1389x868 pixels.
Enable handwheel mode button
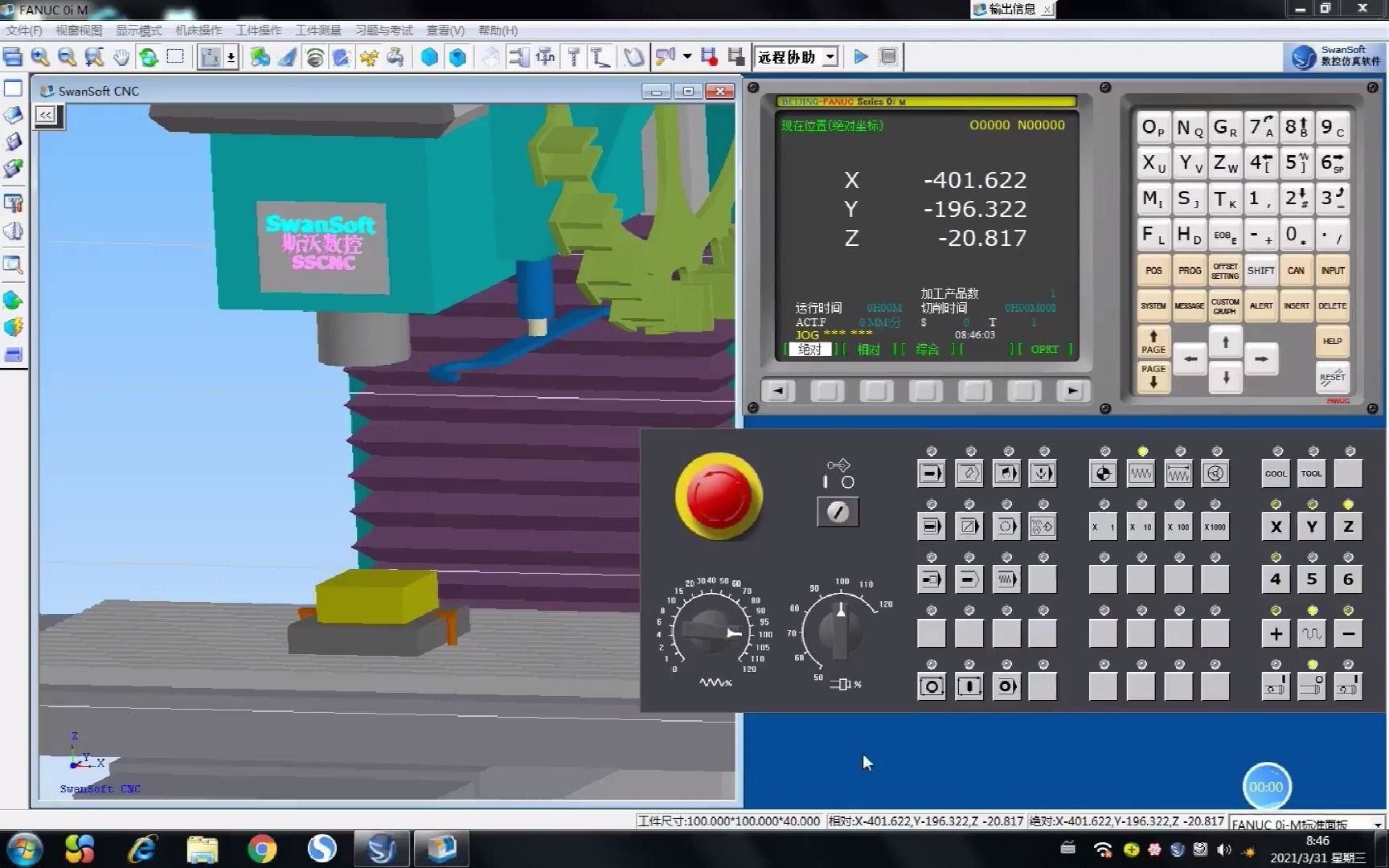pyautogui.click(x=1215, y=473)
